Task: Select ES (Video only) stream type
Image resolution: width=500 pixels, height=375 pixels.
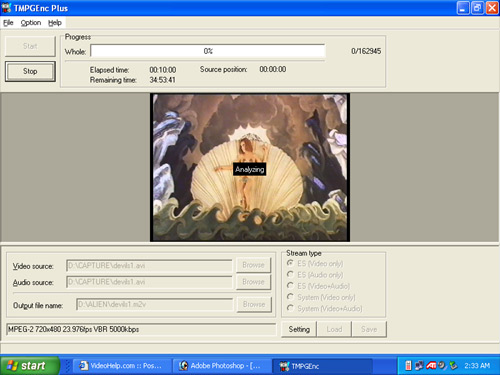Action: pos(290,263)
